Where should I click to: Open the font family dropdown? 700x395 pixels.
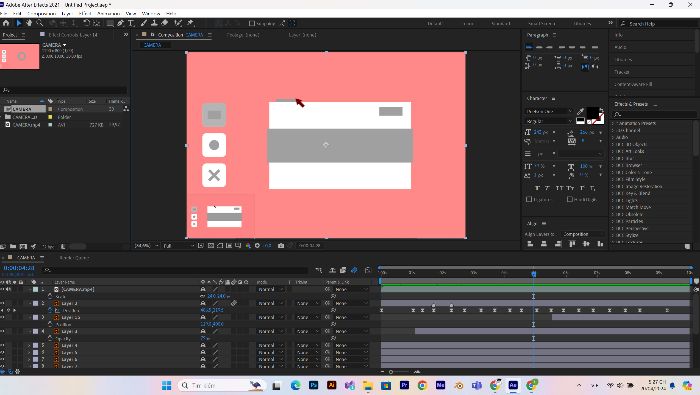pyautogui.click(x=549, y=111)
